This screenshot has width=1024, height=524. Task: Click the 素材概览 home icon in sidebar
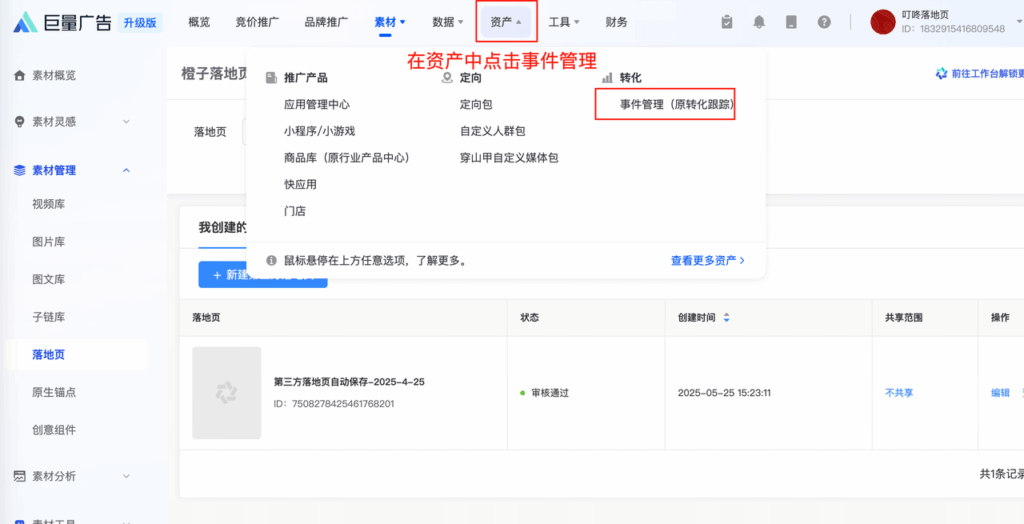pos(19,75)
